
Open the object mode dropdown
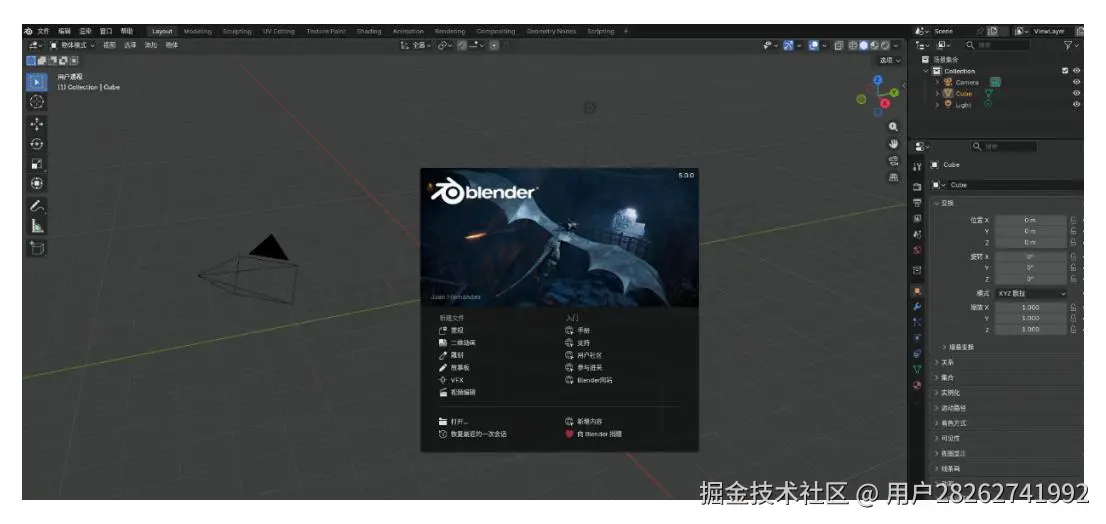click(72, 45)
